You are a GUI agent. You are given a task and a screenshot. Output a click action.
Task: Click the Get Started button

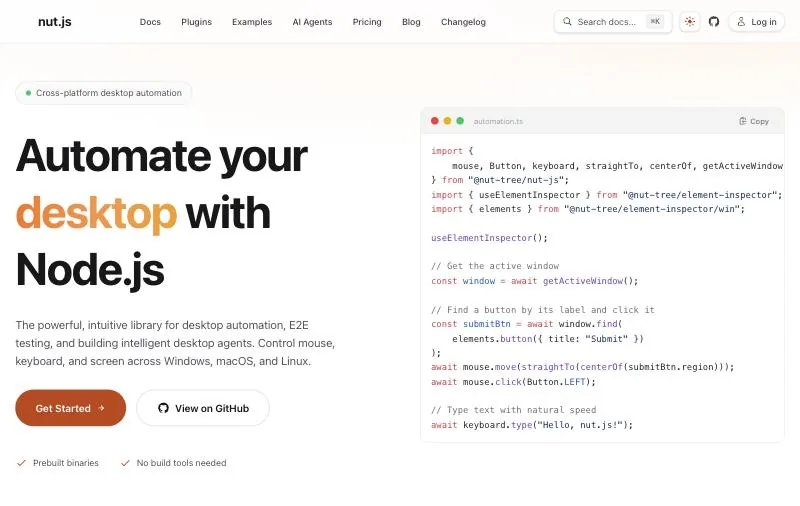70,408
